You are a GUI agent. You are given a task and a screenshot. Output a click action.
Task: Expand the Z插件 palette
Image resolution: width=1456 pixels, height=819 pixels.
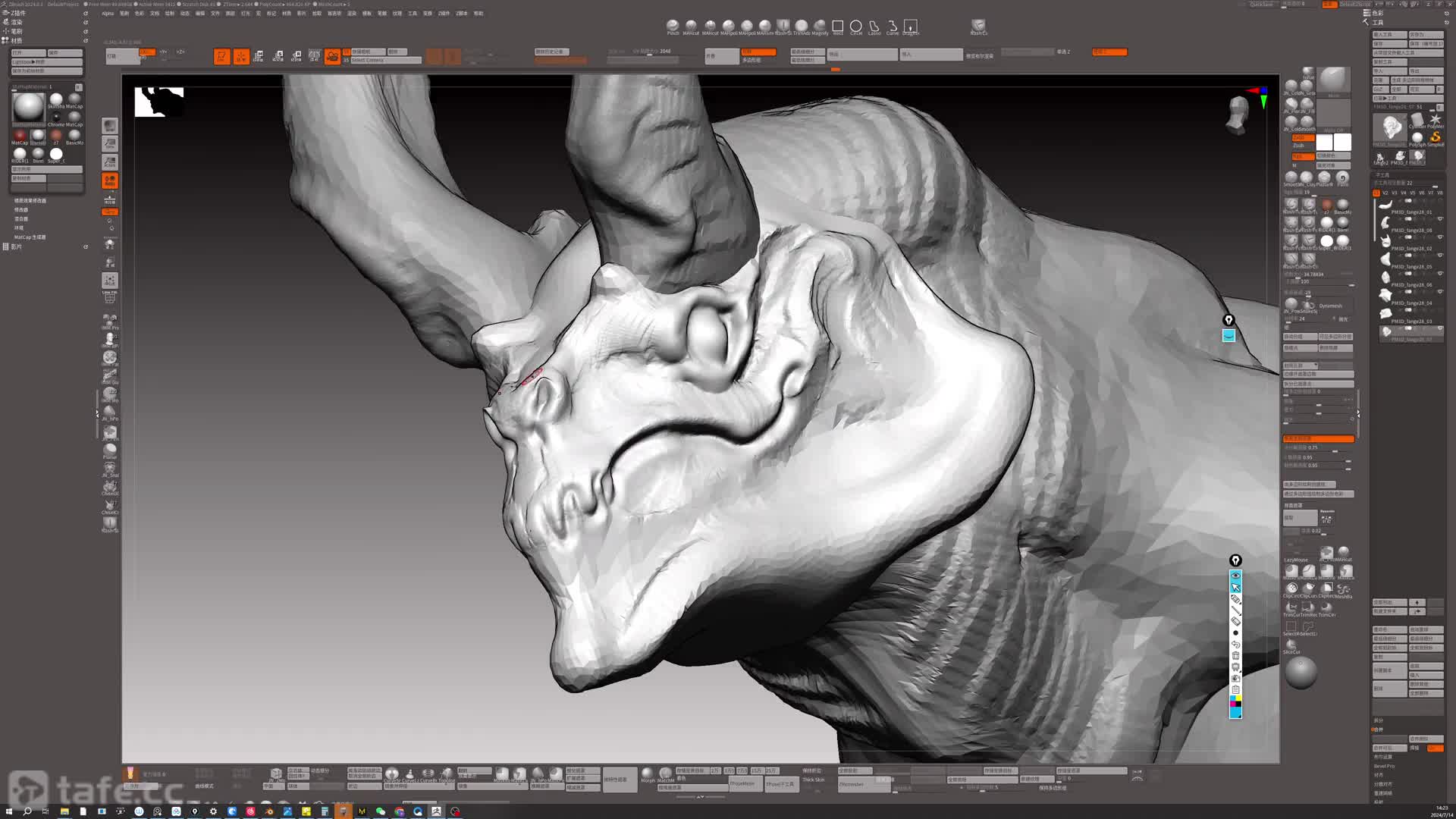[x=17, y=13]
